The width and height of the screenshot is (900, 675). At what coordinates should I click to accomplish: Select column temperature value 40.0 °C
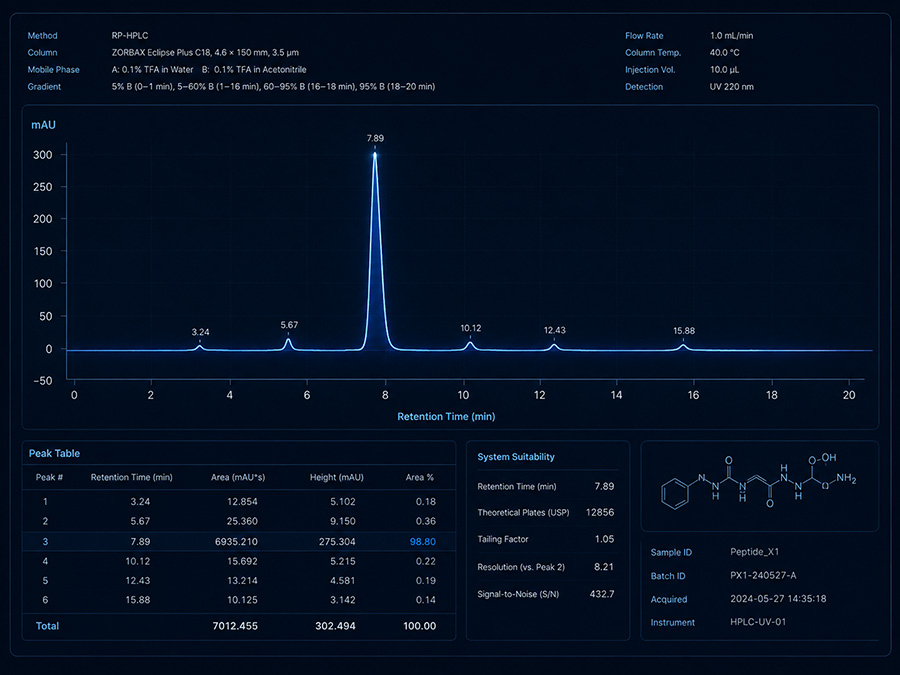pos(724,53)
